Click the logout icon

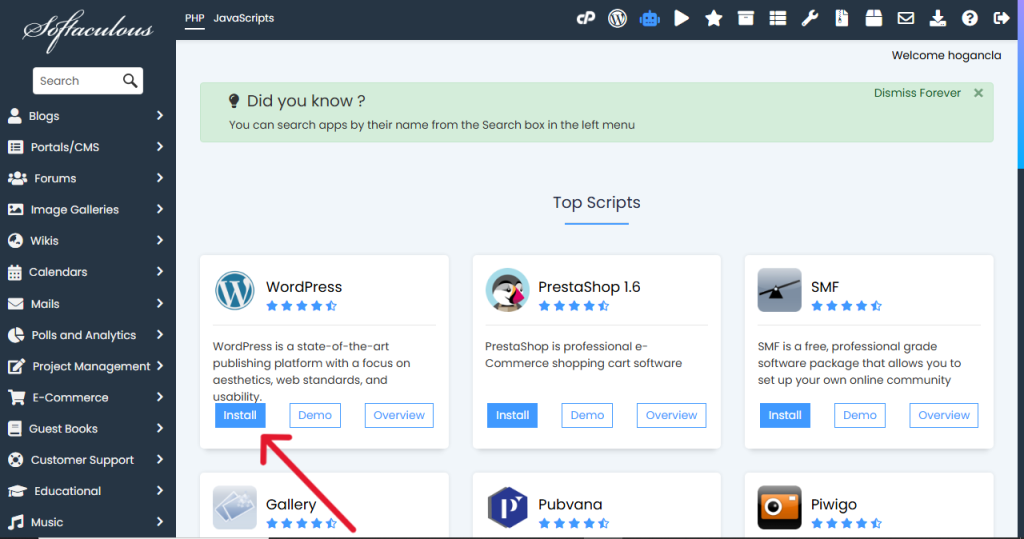(1001, 18)
